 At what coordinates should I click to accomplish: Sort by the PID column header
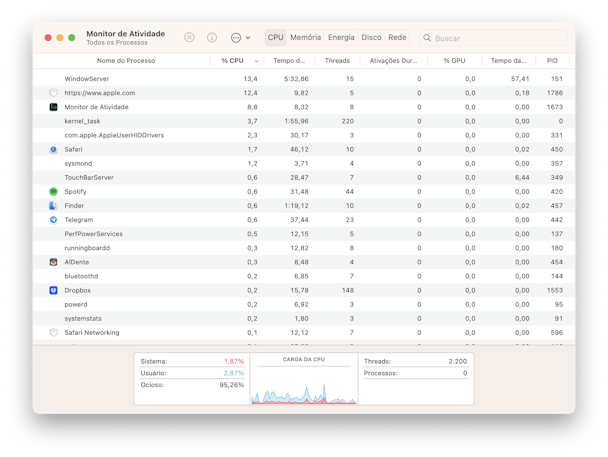552,60
